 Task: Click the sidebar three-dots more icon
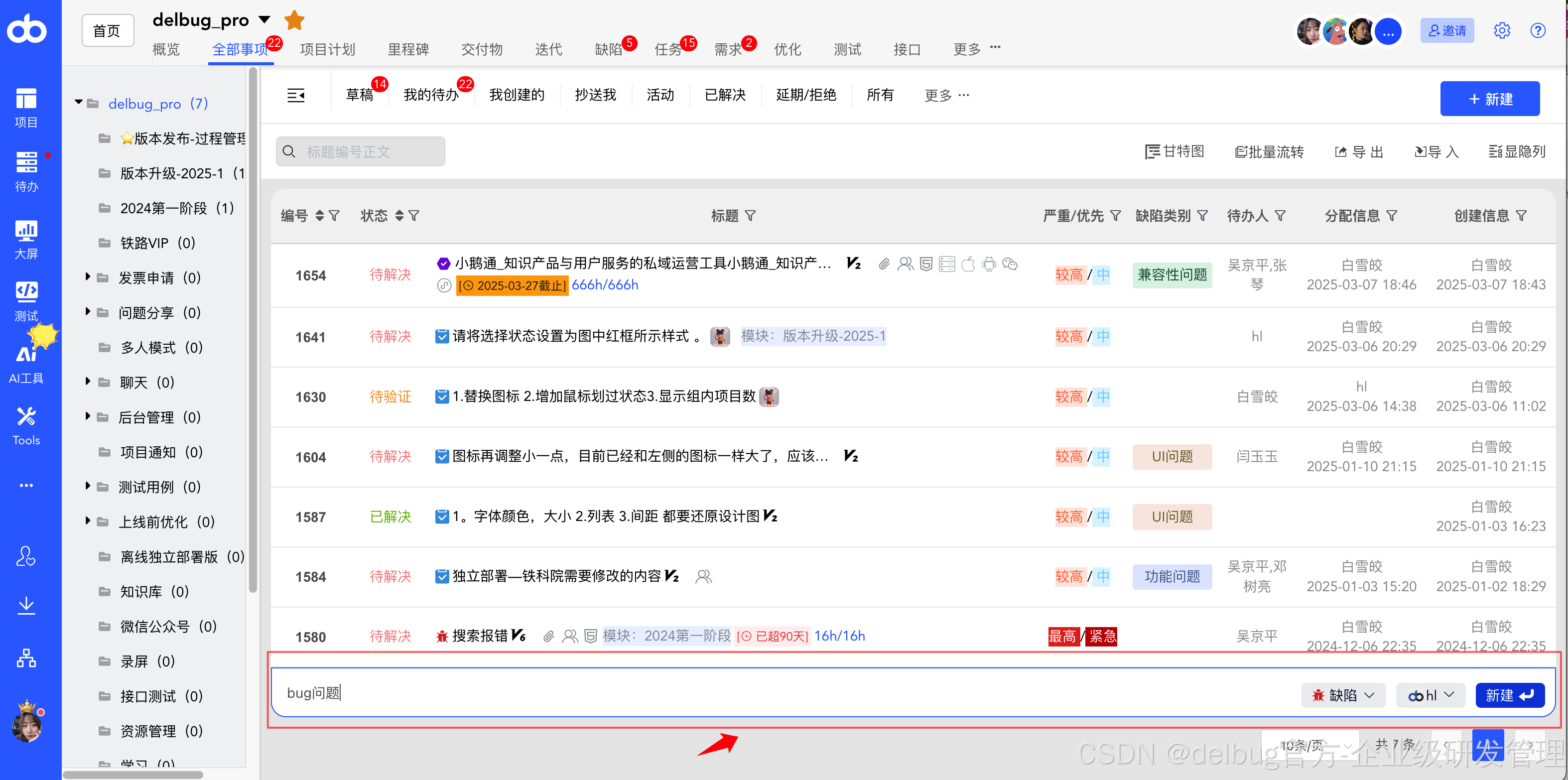26,485
